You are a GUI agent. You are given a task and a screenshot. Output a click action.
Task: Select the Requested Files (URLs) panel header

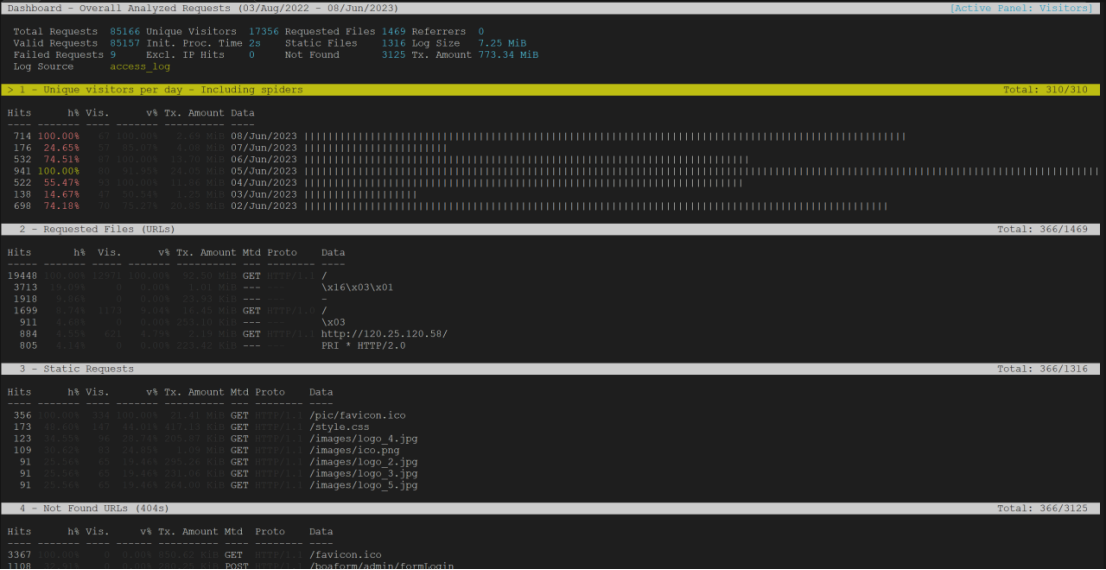551,229
